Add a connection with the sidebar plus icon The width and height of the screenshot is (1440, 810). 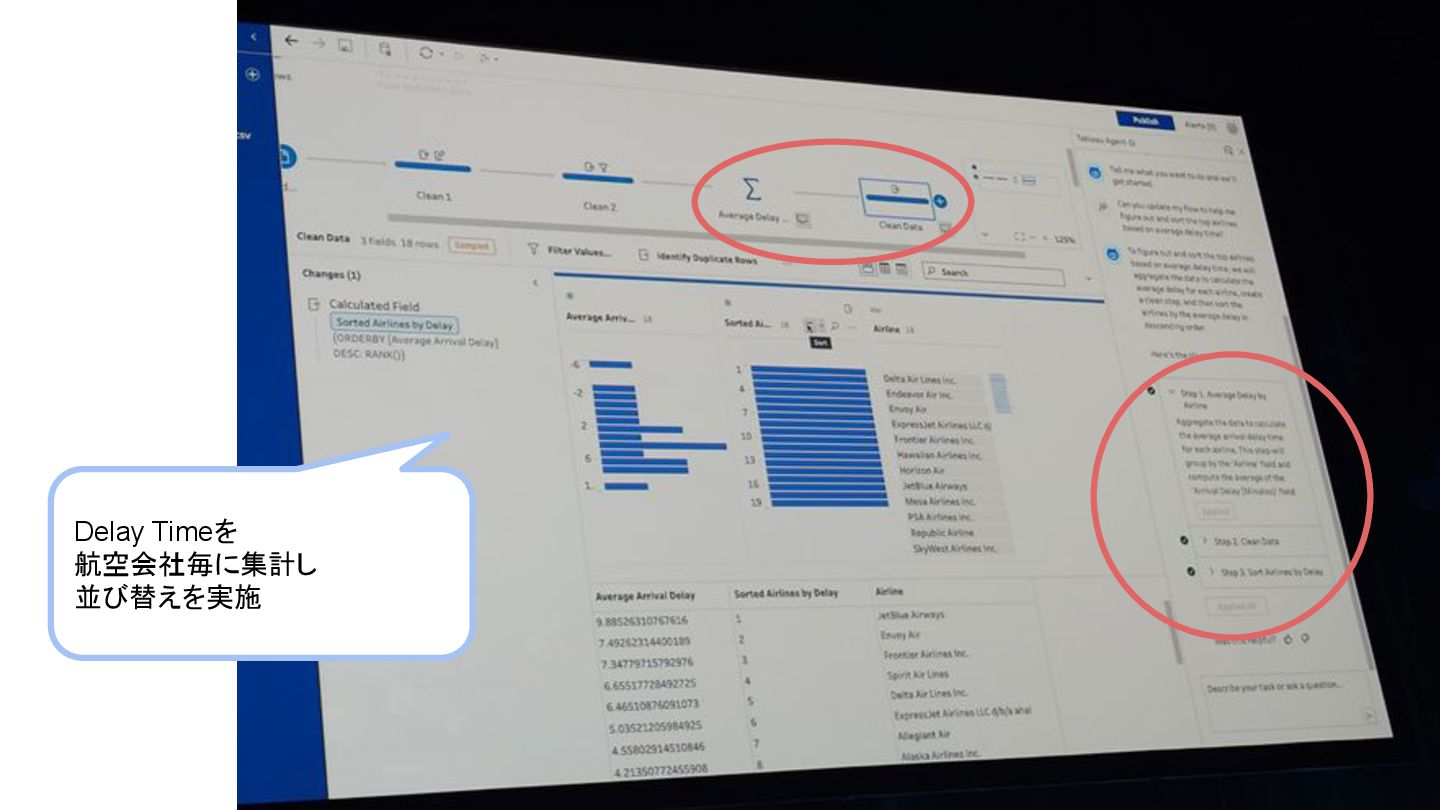click(x=252, y=74)
